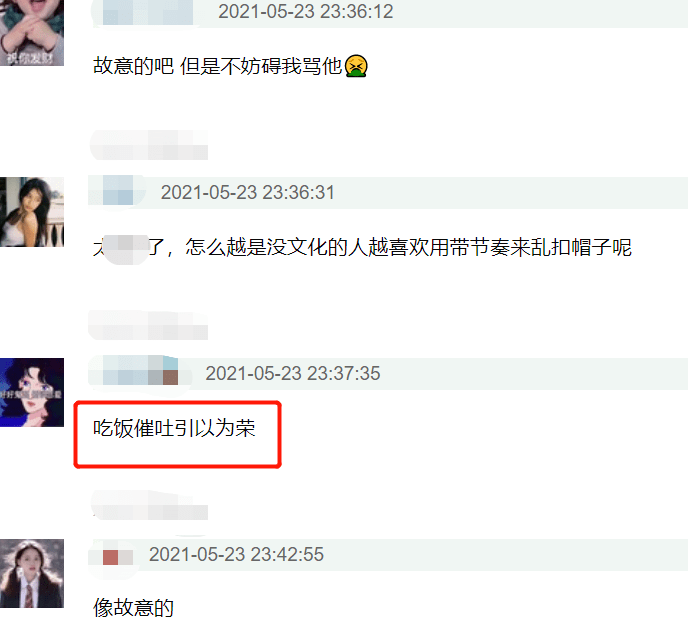Select timestamp 2021-05-23 23:37:35

[x=293, y=373]
